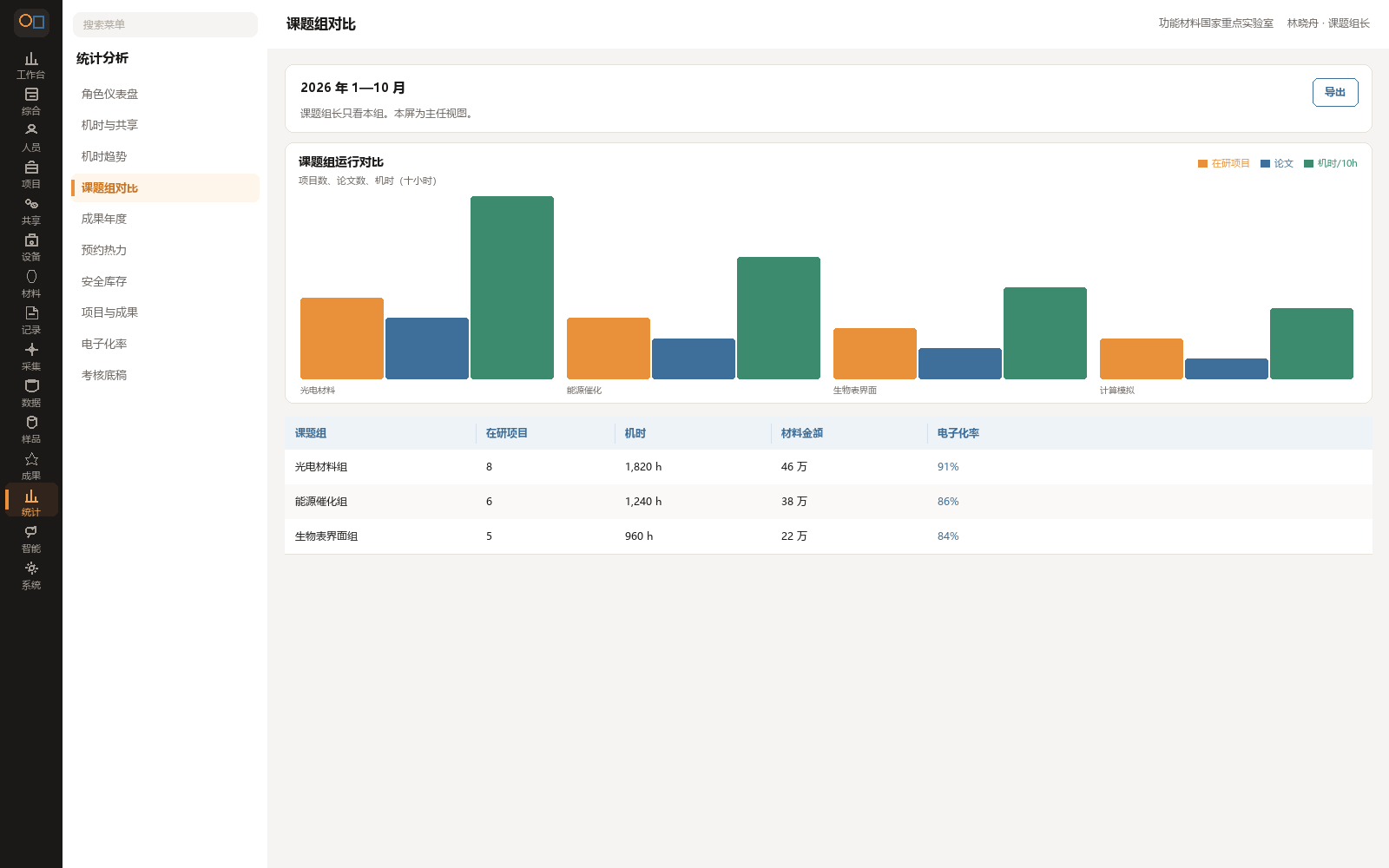
Task: Open the 成果 achievements star icon
Action: click(x=31, y=466)
